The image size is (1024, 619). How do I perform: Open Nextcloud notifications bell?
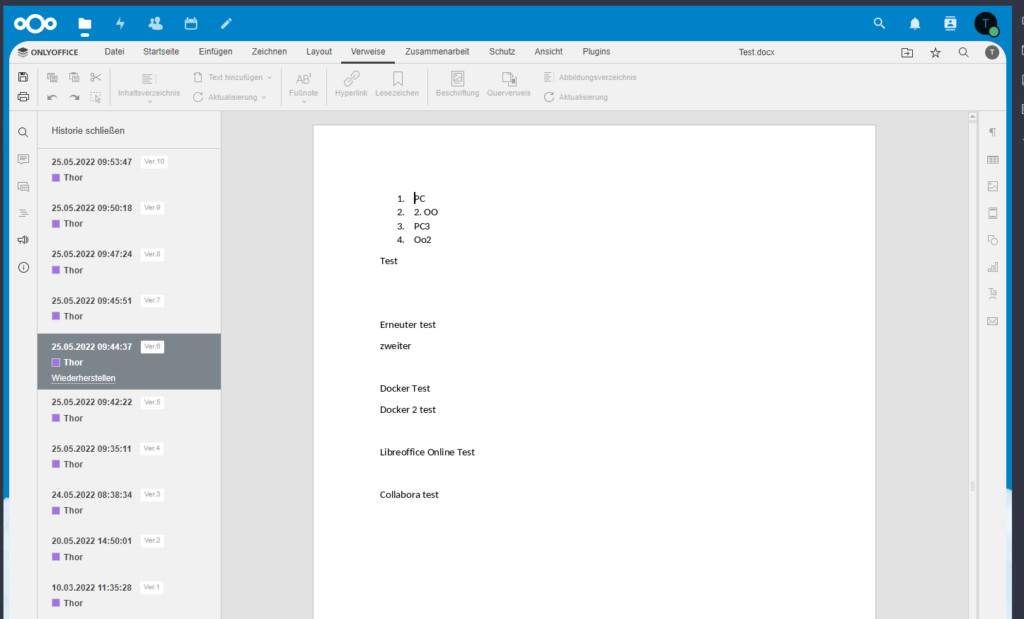[915, 24]
